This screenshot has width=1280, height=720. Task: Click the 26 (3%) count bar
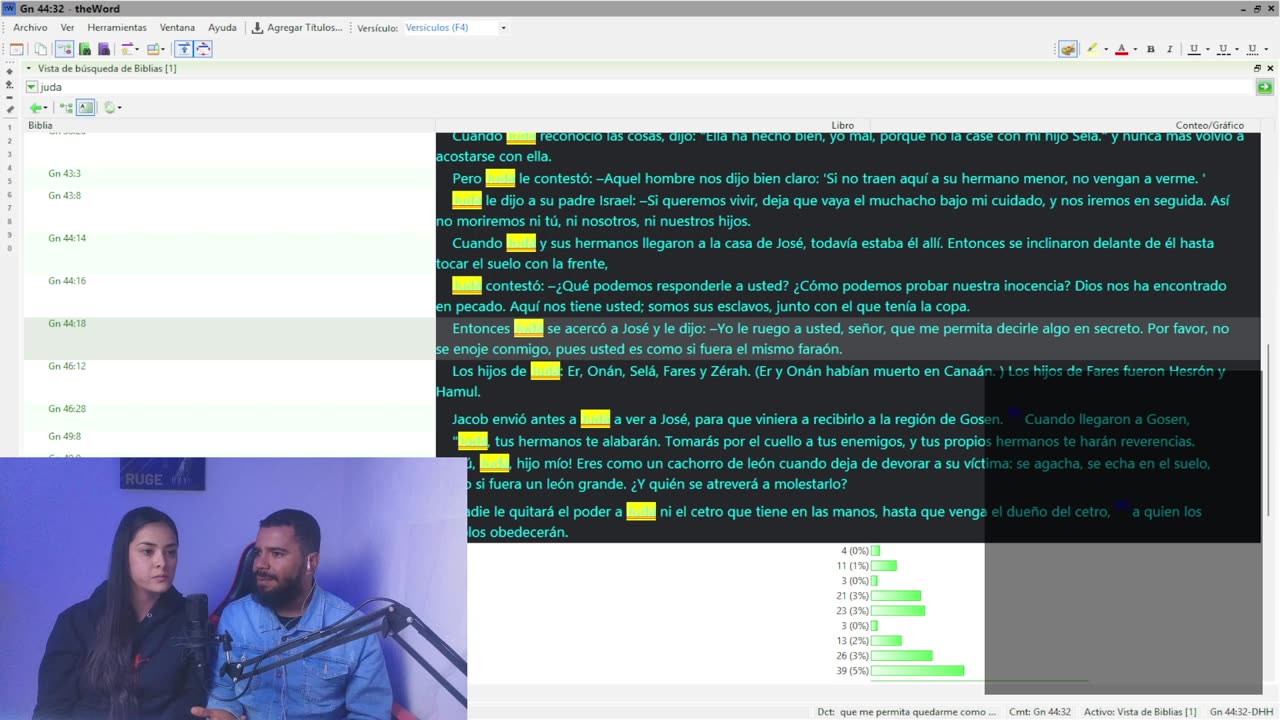(x=901, y=656)
